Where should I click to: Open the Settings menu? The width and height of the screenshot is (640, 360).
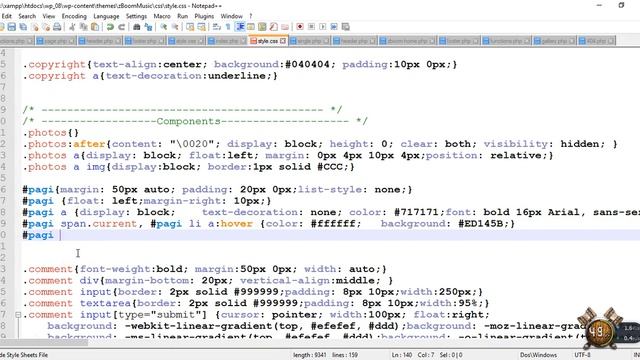click(x=136, y=16)
